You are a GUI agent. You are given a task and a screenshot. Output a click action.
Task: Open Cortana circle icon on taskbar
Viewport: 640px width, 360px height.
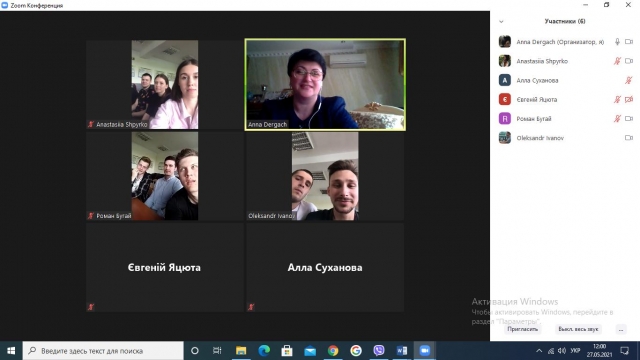point(195,351)
